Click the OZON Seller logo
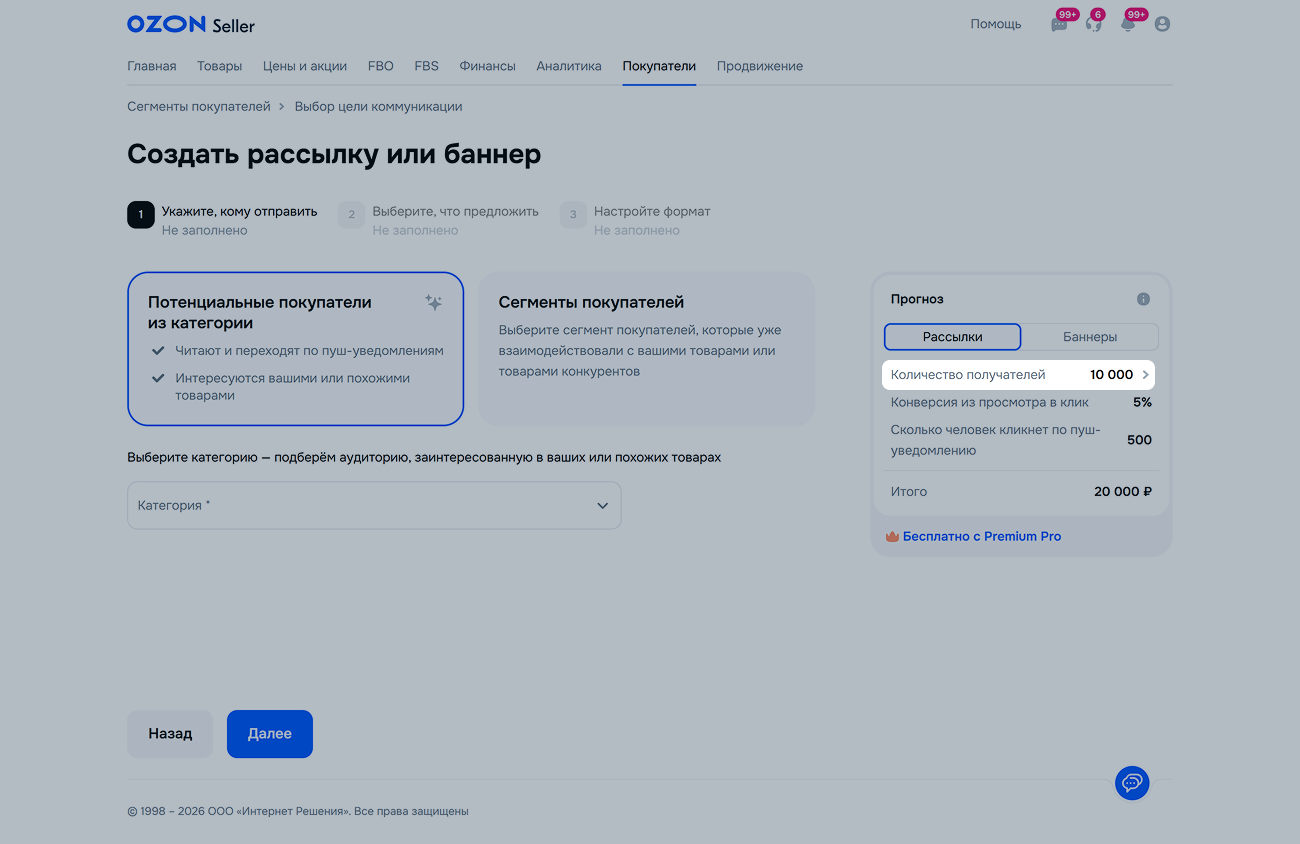 tap(190, 24)
